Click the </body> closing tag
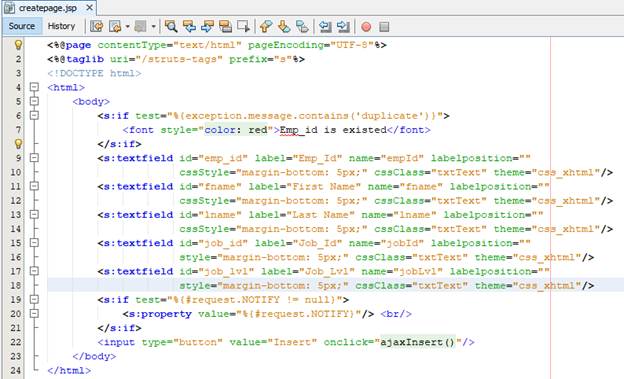Image resolution: width=624 pixels, height=379 pixels. pos(94,356)
